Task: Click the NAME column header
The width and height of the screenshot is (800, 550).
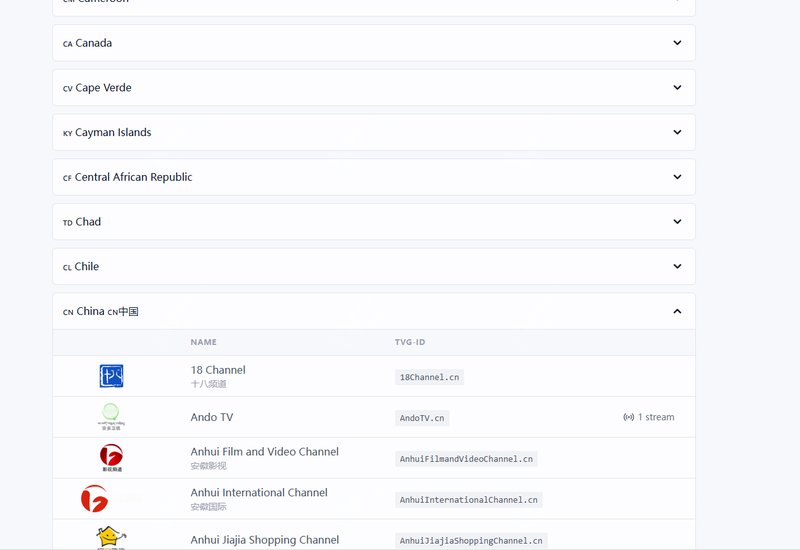Action: pyautogui.click(x=204, y=342)
